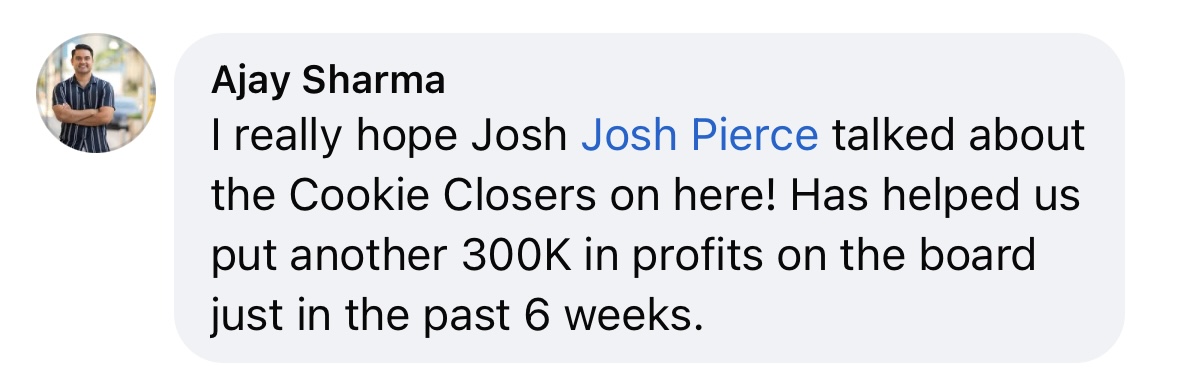1177x378 pixels.
Task: Click 'just in the past' on last line
Action: [360, 317]
